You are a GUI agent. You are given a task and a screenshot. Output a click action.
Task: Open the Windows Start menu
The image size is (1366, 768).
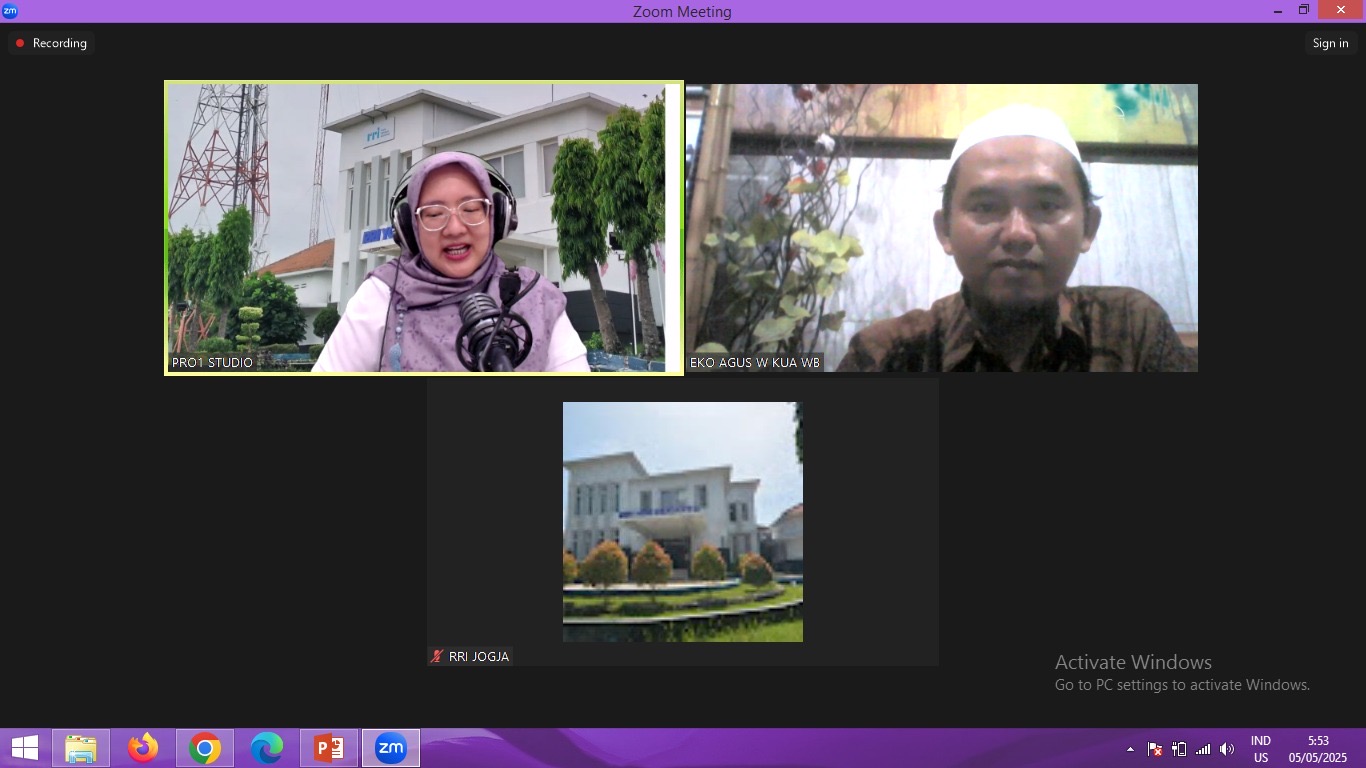[25, 748]
